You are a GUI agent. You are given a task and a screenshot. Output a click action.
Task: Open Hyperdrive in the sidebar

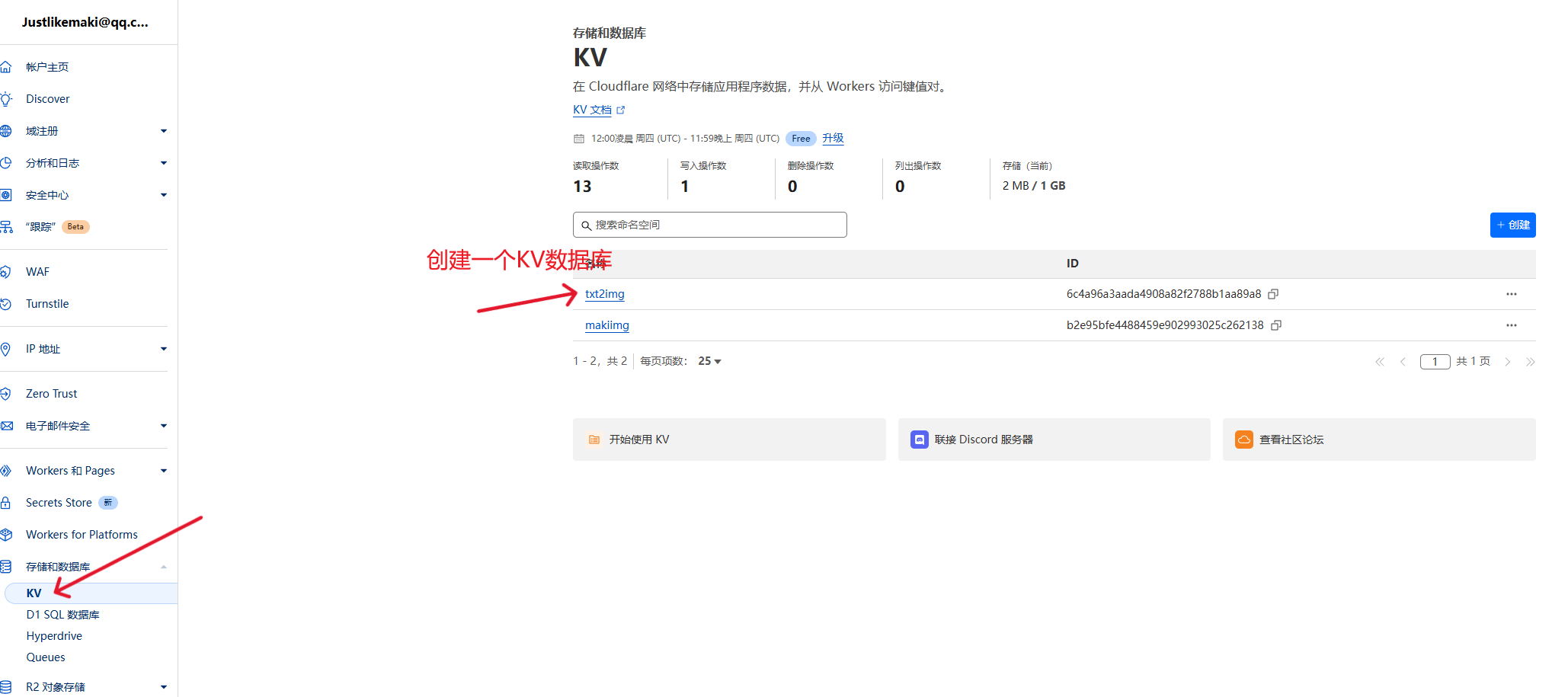[x=54, y=636]
